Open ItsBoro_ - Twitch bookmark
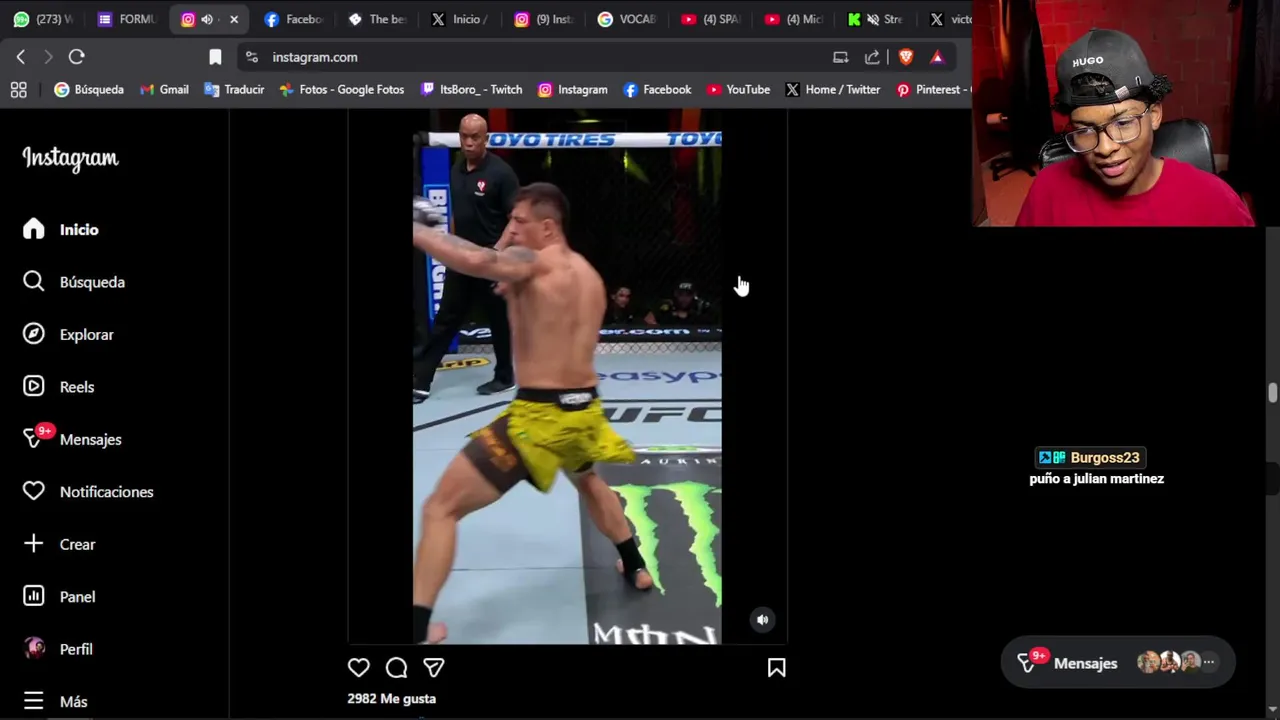This screenshot has height=720, width=1280. (471, 90)
